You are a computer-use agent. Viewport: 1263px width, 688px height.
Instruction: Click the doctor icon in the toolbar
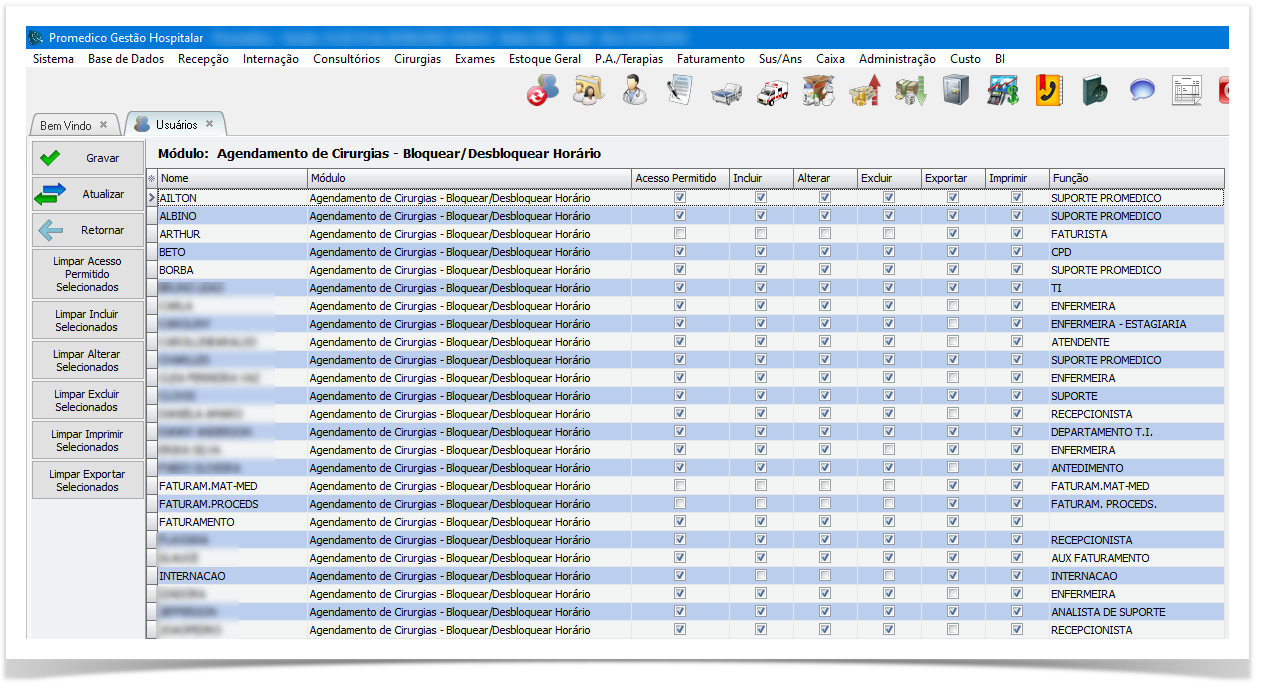coord(633,91)
